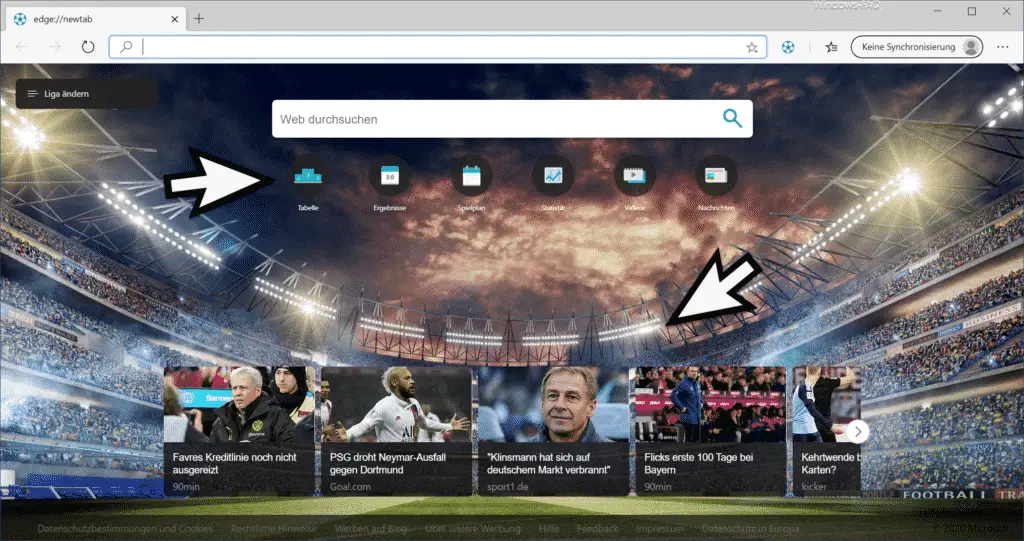Click the profile avatar in sync button
The image size is (1024, 541).
[970, 47]
